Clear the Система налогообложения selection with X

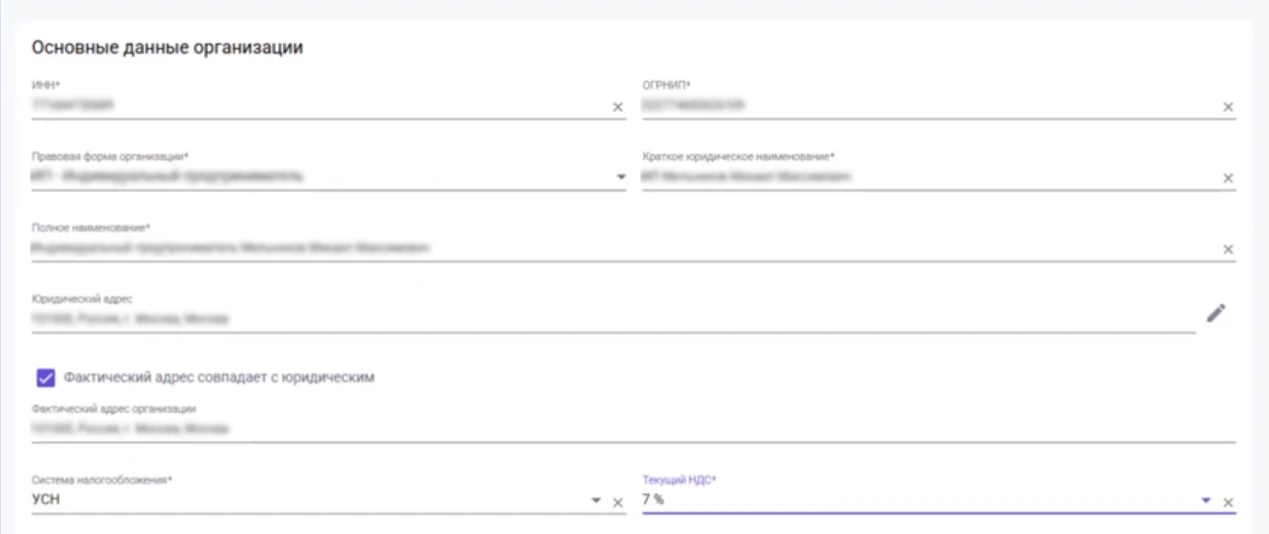(x=617, y=502)
